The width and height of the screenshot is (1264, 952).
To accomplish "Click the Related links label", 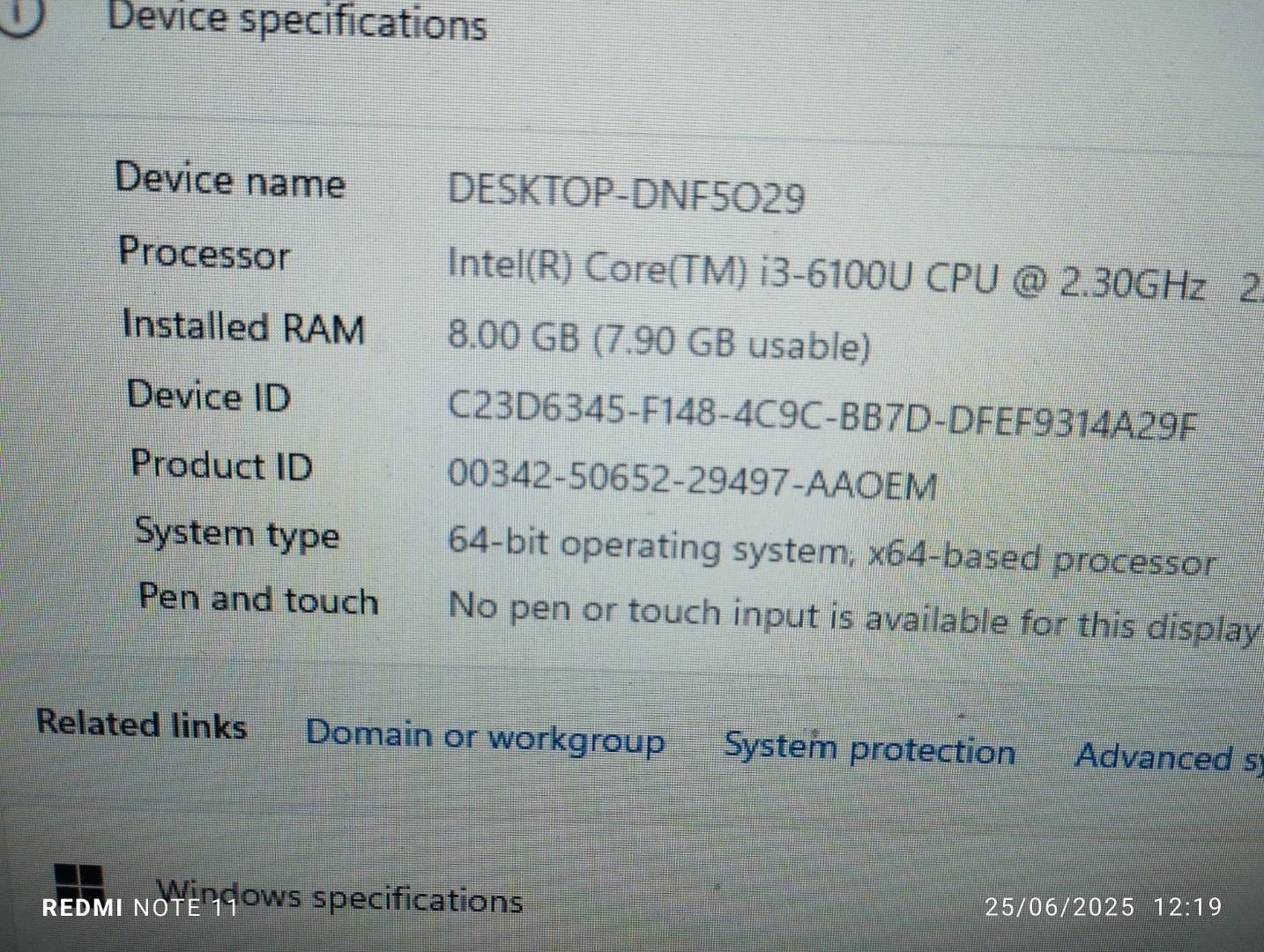I will (141, 724).
